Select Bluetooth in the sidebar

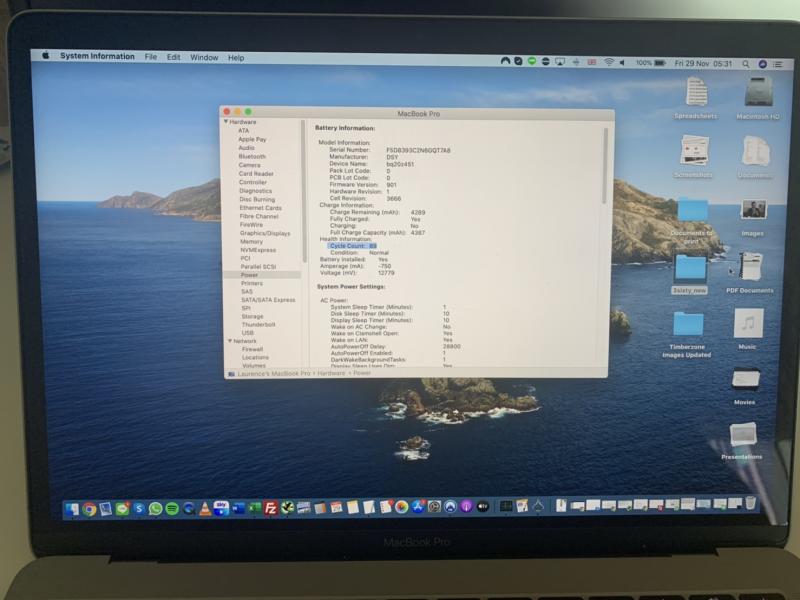252,156
